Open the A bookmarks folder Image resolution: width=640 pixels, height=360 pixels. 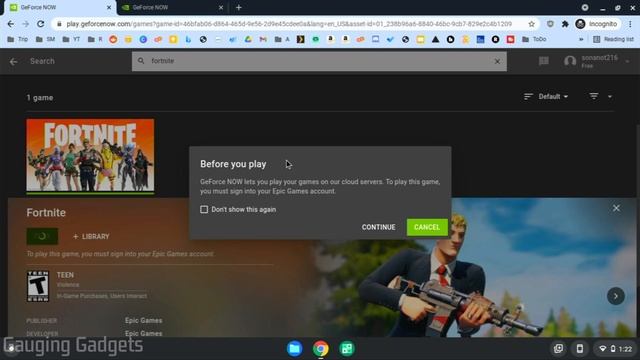click(x=282, y=39)
